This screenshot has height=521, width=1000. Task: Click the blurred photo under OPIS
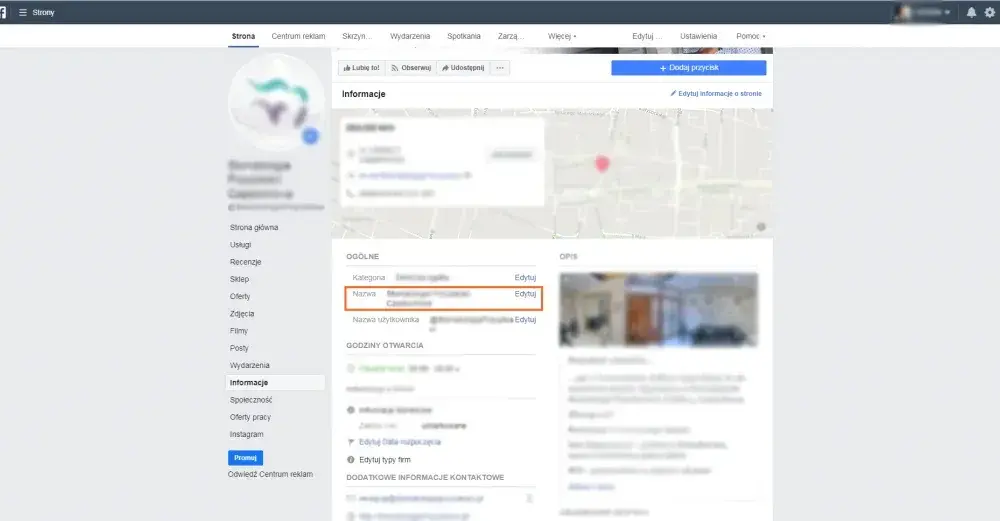[659, 310]
